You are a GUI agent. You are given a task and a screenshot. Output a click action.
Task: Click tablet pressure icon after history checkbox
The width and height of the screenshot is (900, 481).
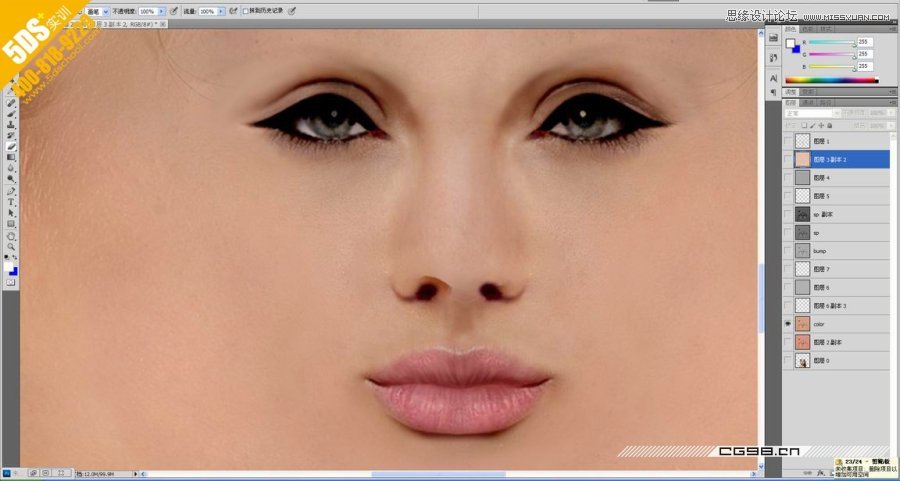point(292,11)
